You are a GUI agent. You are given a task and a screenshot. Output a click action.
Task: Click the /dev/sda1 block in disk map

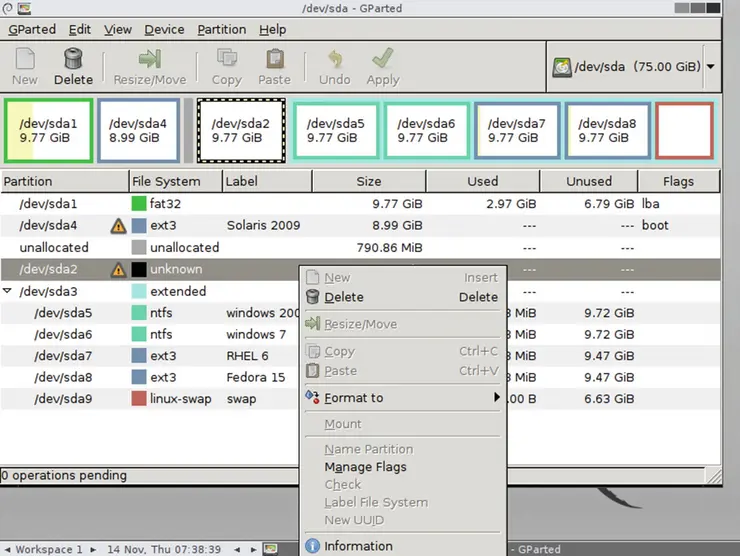point(48,130)
